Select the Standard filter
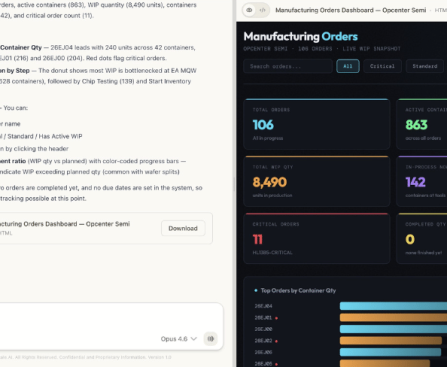The image size is (447, 367). click(425, 66)
